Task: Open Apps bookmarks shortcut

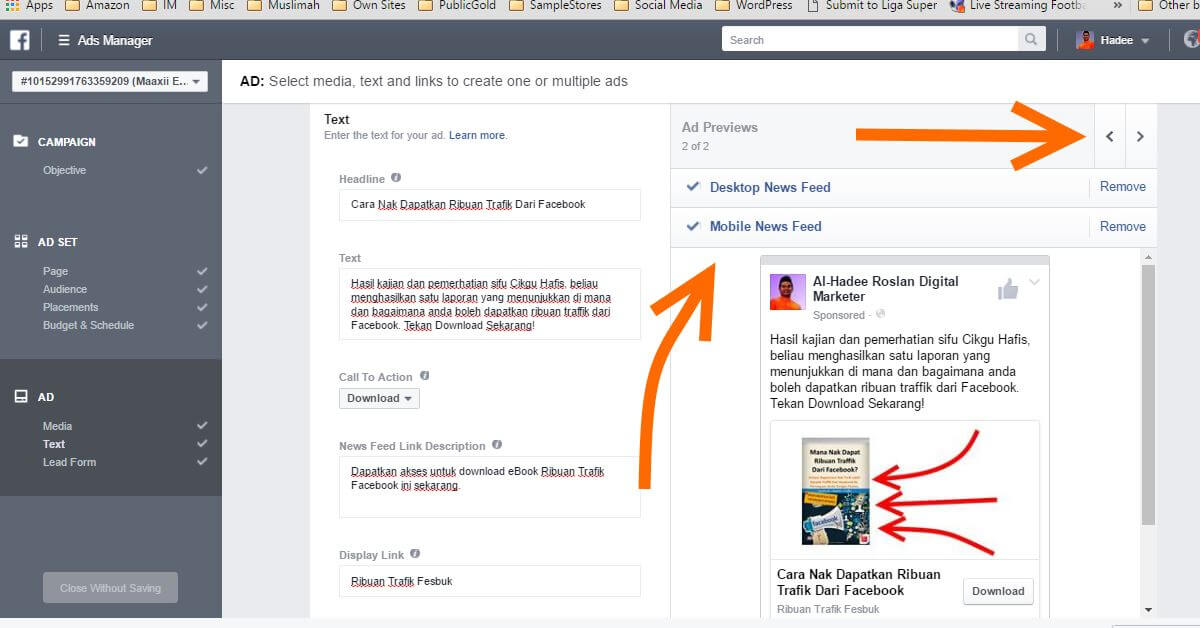Action: point(29,5)
